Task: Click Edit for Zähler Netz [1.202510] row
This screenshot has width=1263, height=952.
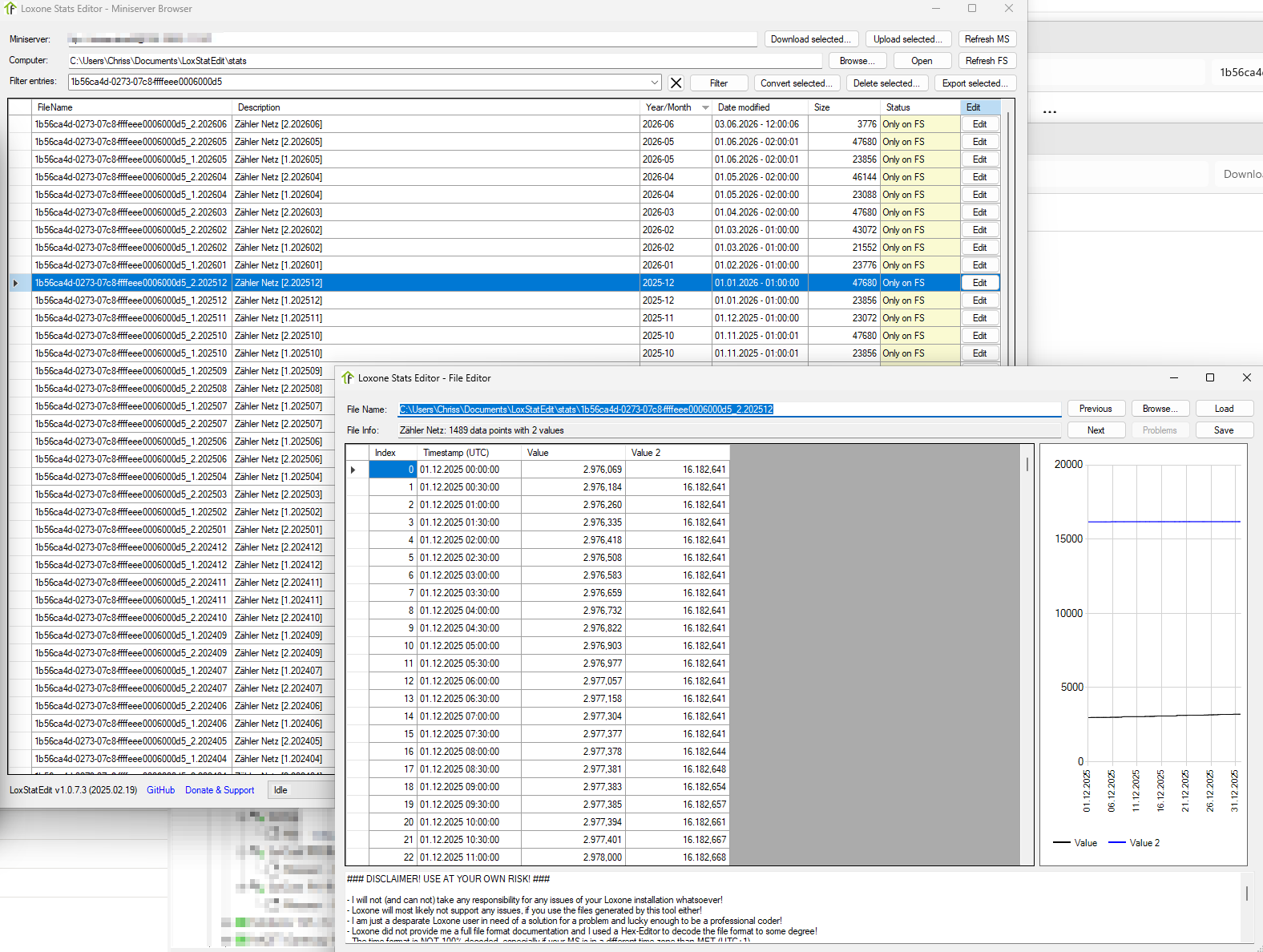Action: pos(980,353)
